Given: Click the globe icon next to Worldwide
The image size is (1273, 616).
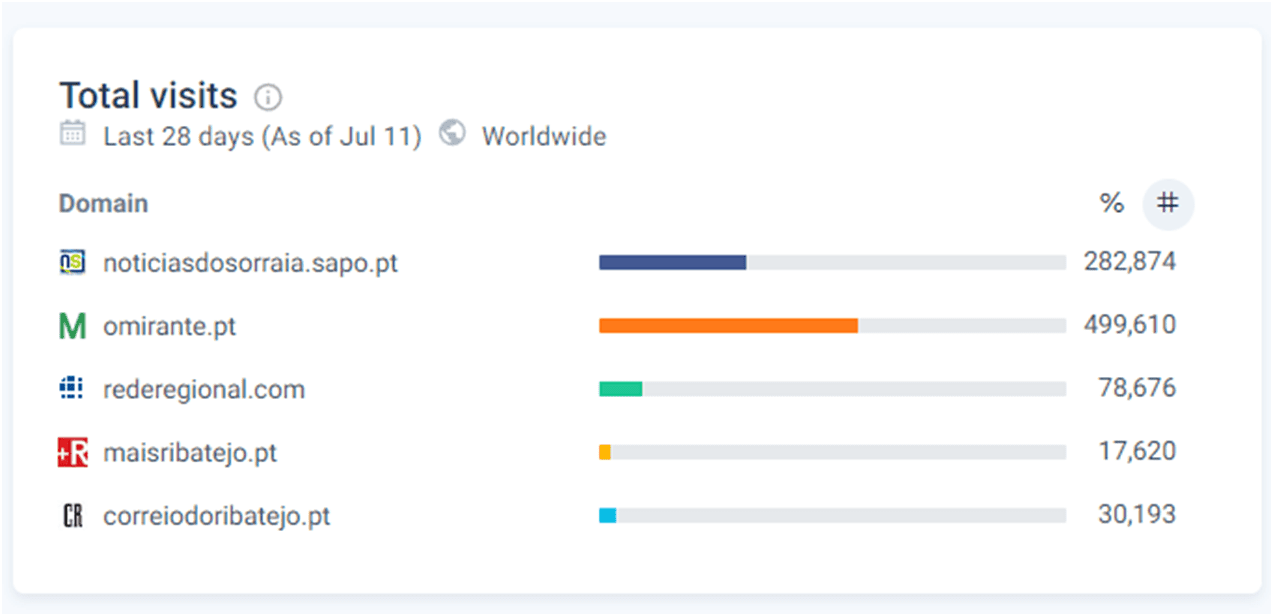Looking at the screenshot, I should 453,133.
